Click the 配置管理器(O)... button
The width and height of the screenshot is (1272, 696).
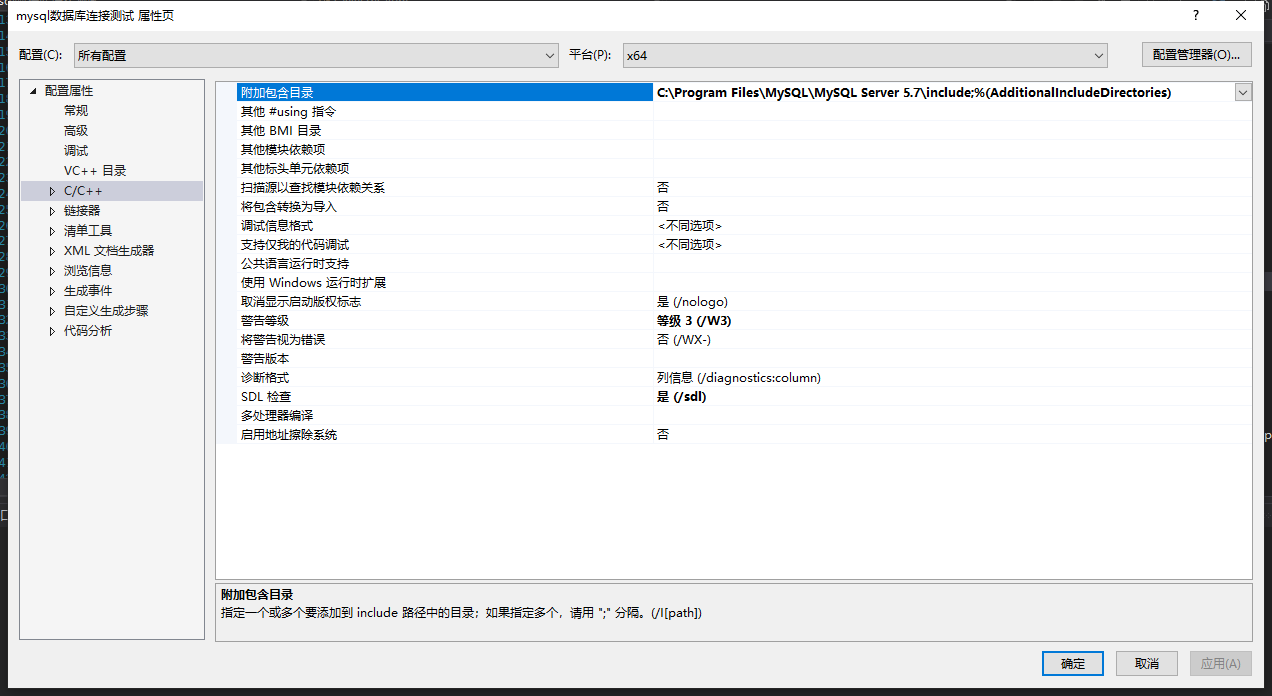point(1196,54)
